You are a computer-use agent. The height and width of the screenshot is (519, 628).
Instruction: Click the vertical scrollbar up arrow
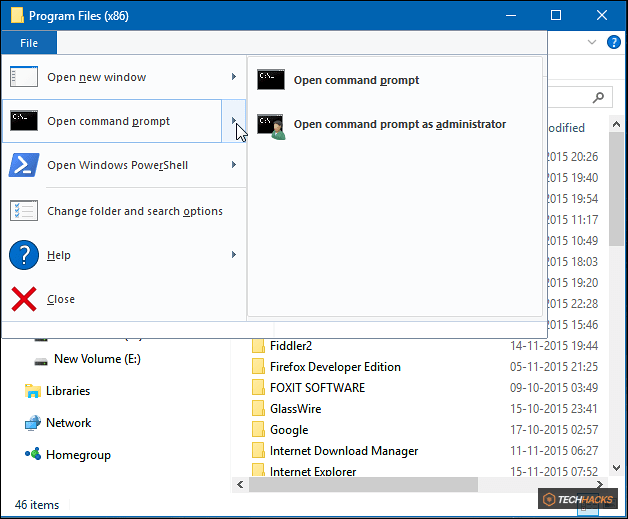coord(617,124)
